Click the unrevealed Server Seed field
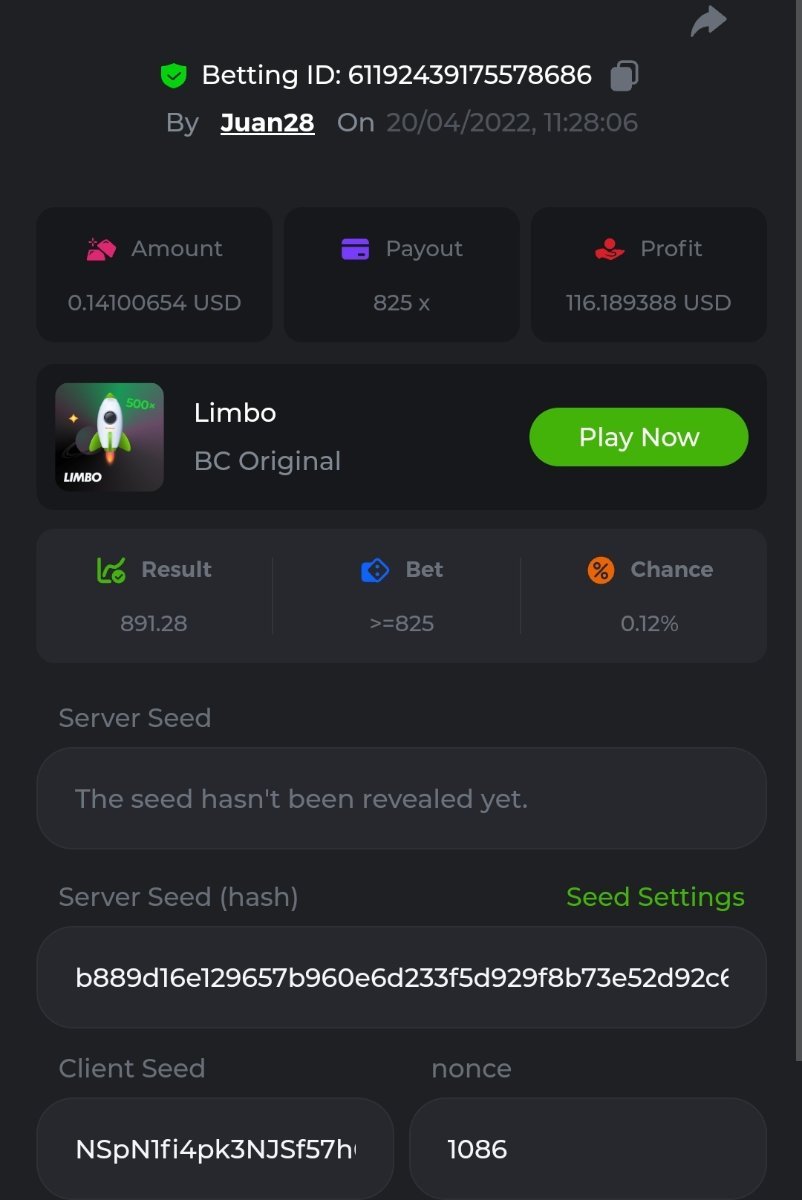Viewport: 802px width, 1200px height. pyautogui.click(x=401, y=799)
